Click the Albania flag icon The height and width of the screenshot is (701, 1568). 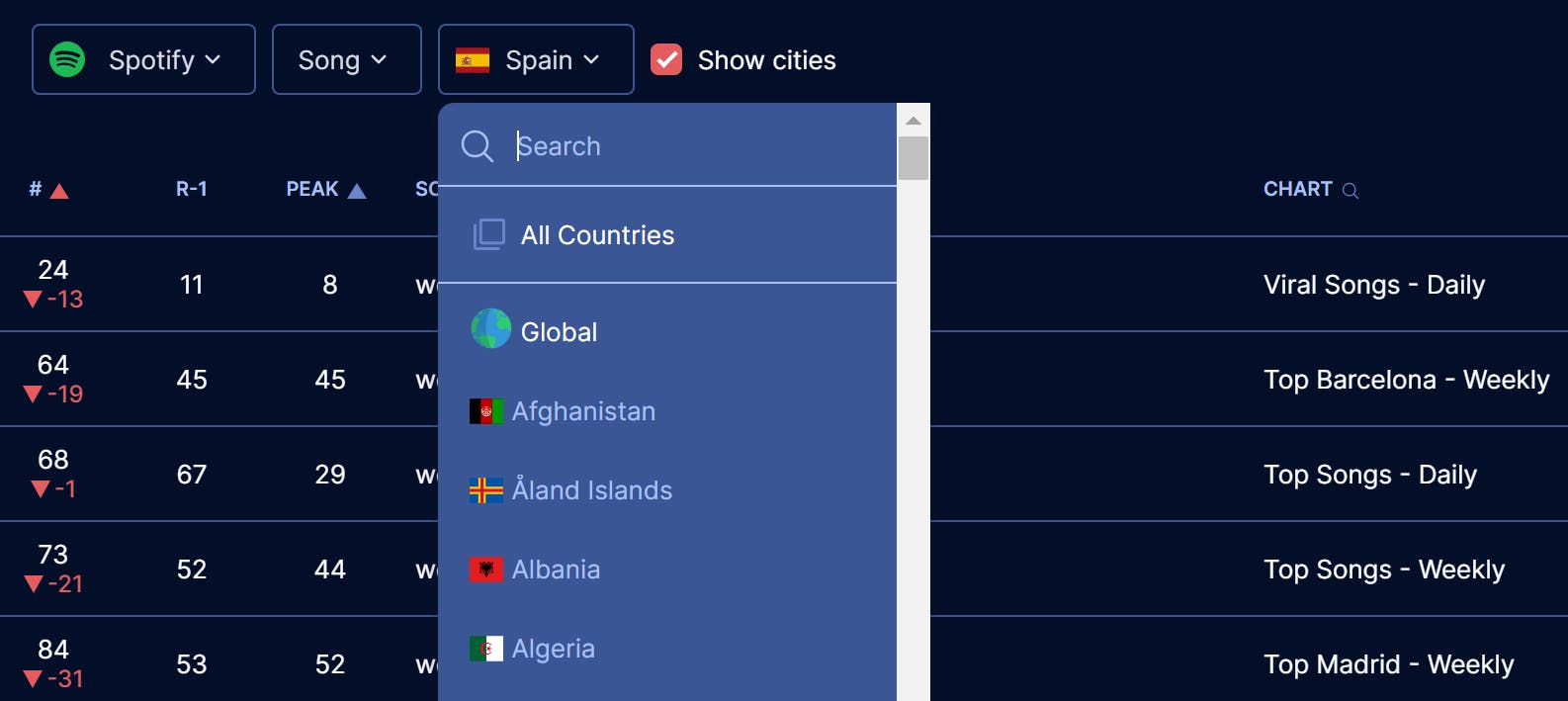[x=486, y=570]
